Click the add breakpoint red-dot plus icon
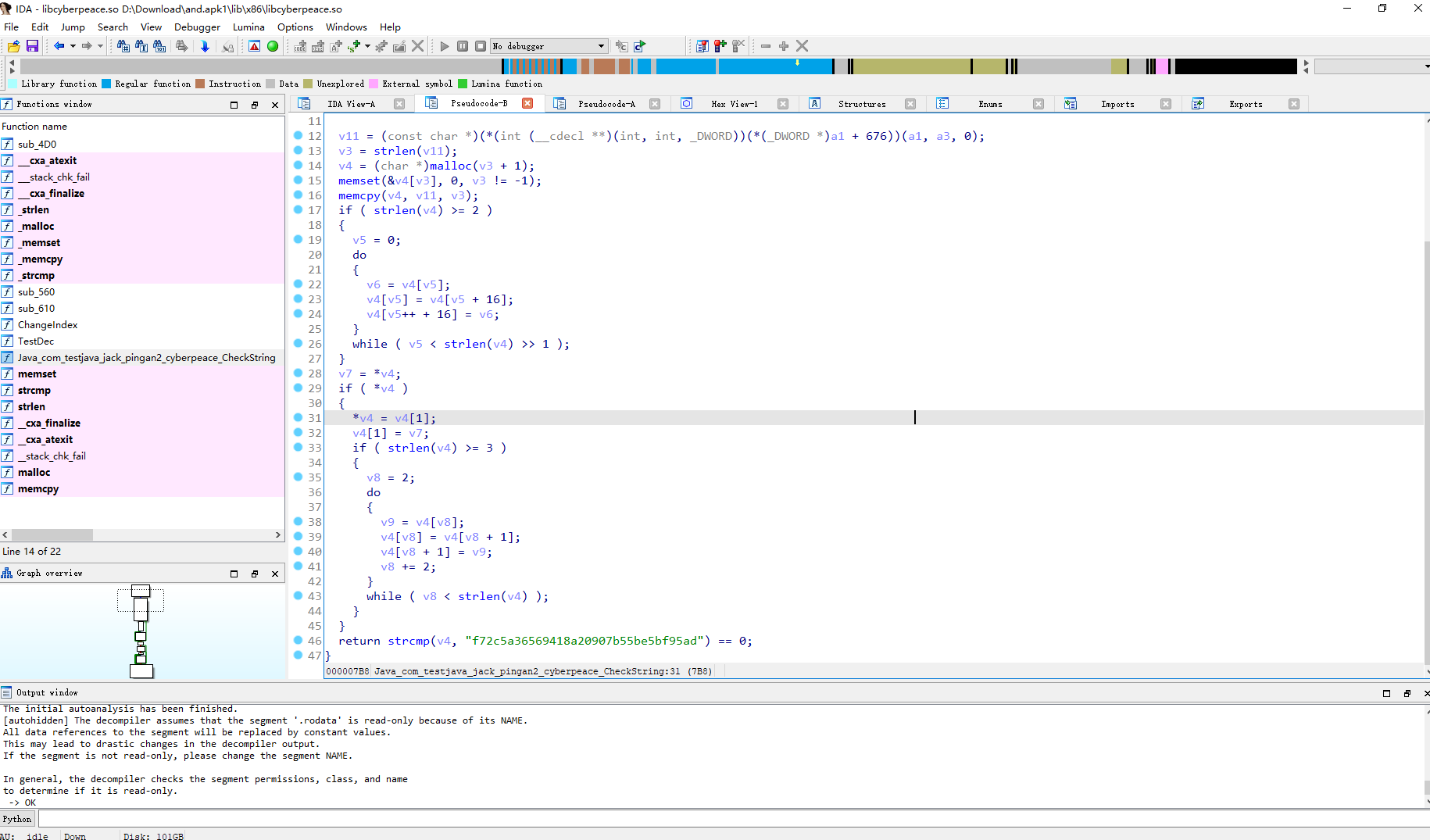1430x840 pixels. [720, 46]
